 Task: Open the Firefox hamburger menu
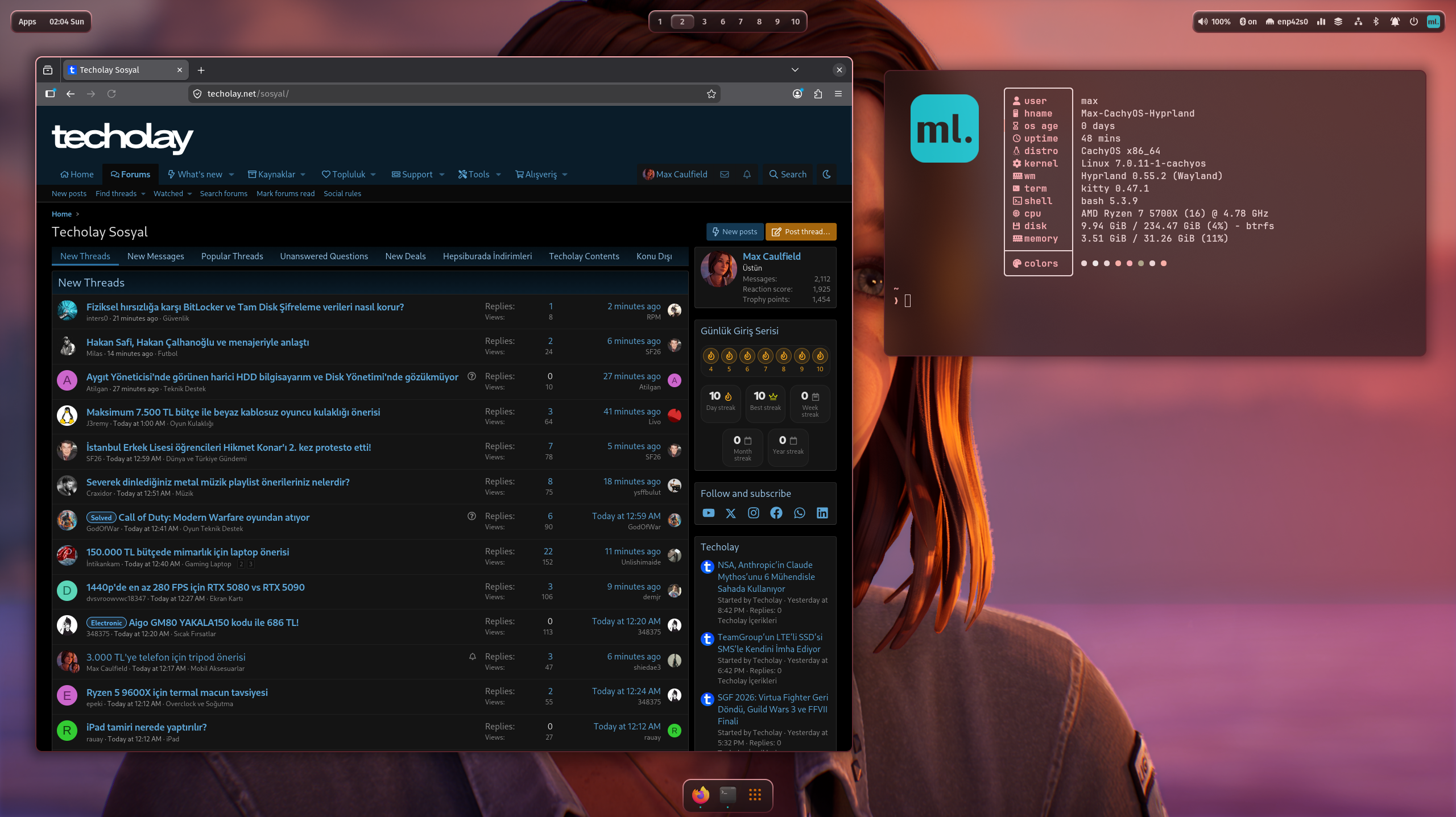(838, 94)
